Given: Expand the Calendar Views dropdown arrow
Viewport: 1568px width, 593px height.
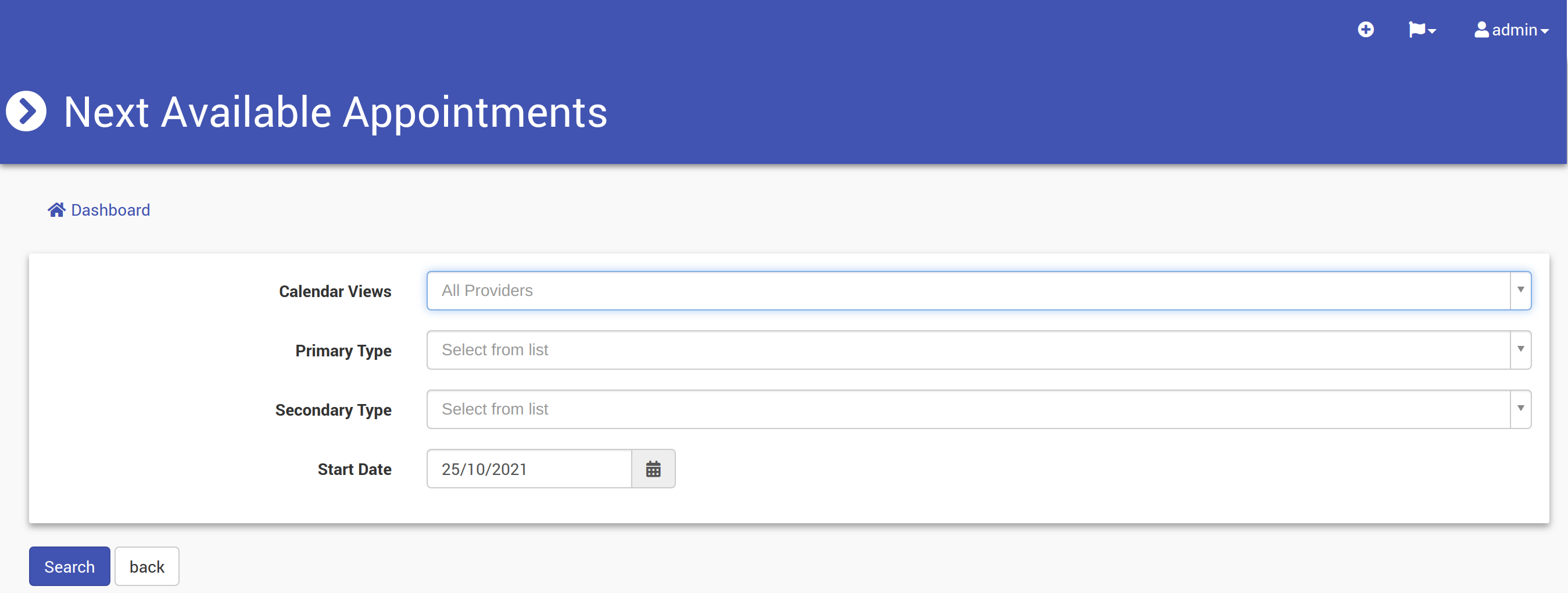Looking at the screenshot, I should click(1520, 291).
